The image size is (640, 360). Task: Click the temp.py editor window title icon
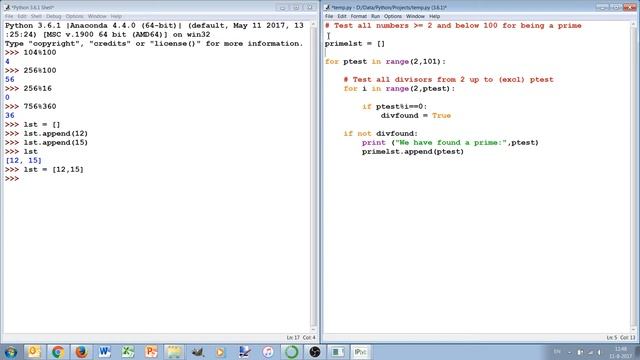pos(327,7)
